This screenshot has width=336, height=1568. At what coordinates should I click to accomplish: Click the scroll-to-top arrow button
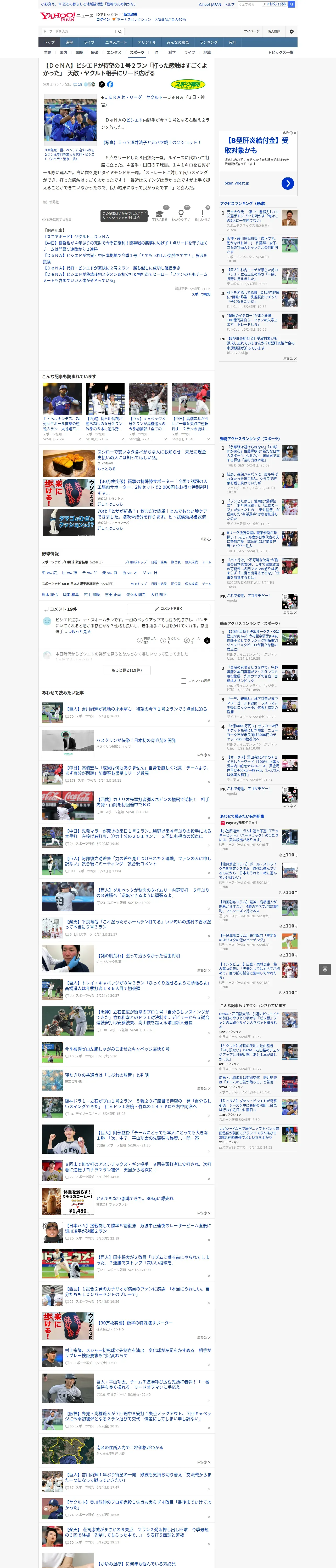[x=324, y=969]
